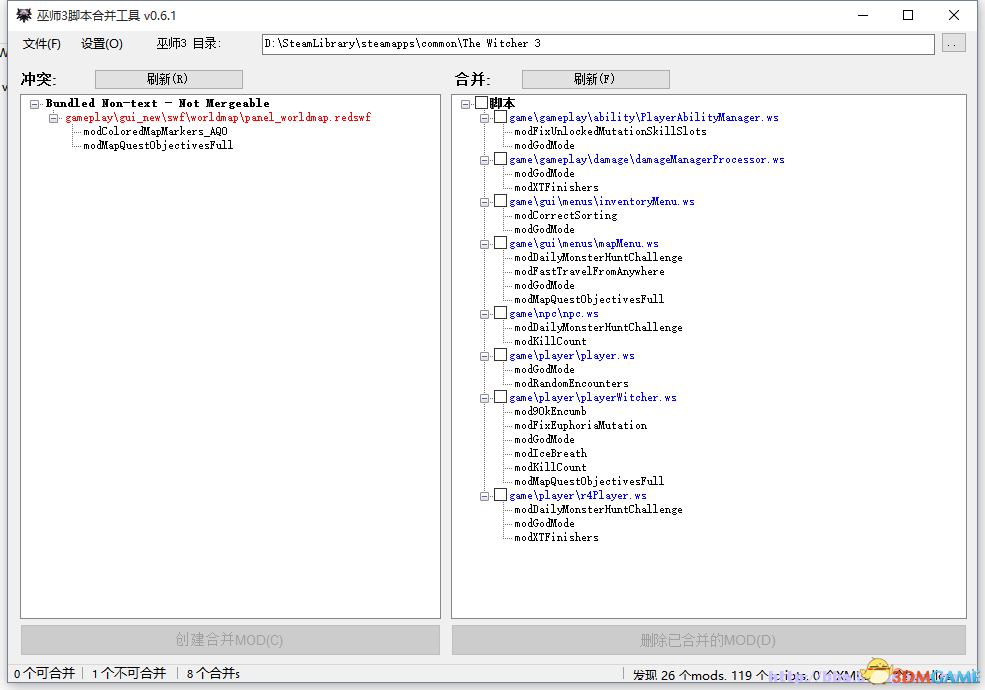This screenshot has height=690, width=985.
Task: Select modXTFinishers under damageManagerProcessor.ws
Action: [557, 187]
